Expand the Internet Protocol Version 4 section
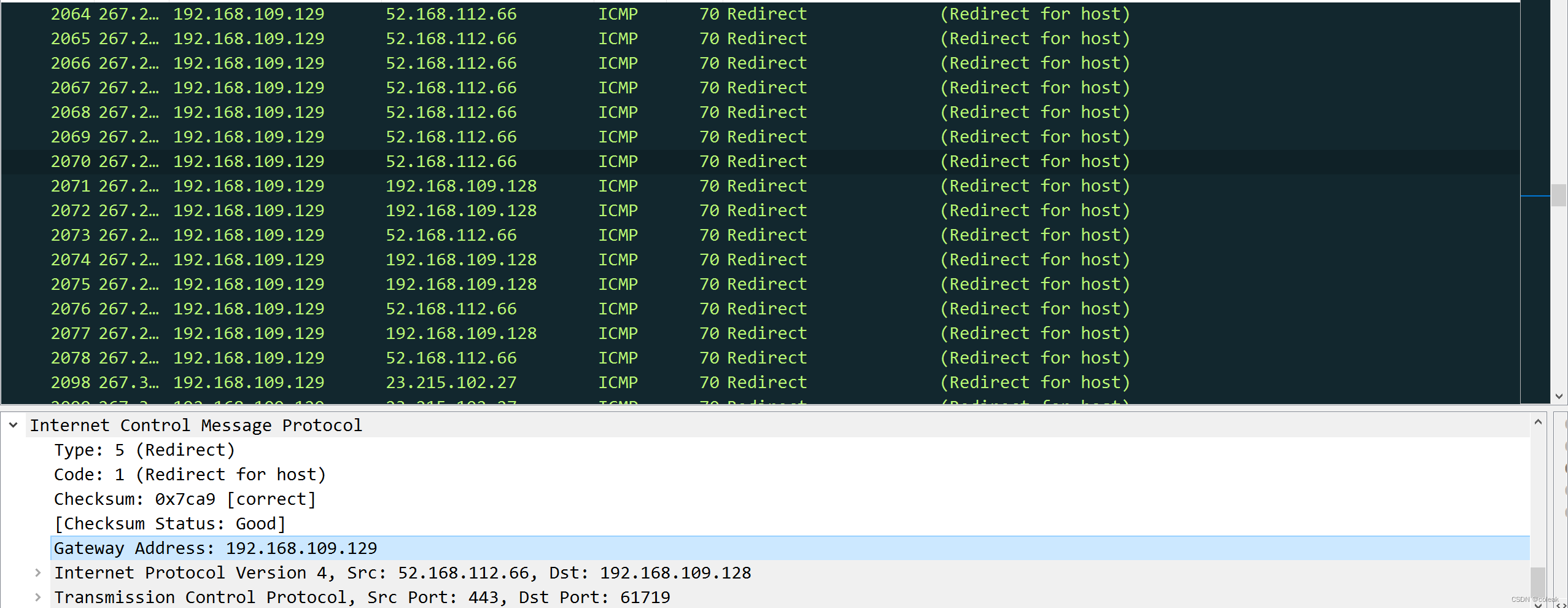The width and height of the screenshot is (1568, 608). click(x=38, y=572)
